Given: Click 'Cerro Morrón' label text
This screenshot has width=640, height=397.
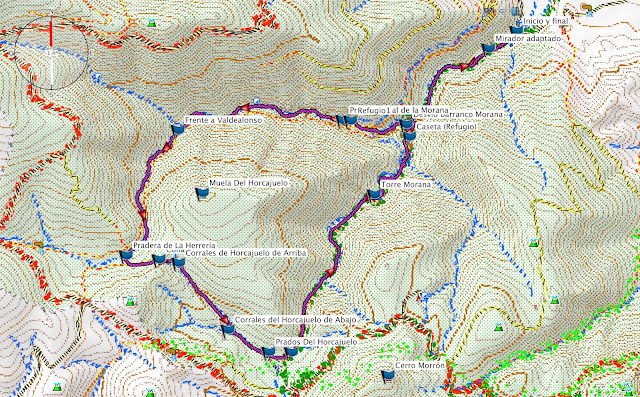Looking at the screenshot, I should (x=420, y=365).
